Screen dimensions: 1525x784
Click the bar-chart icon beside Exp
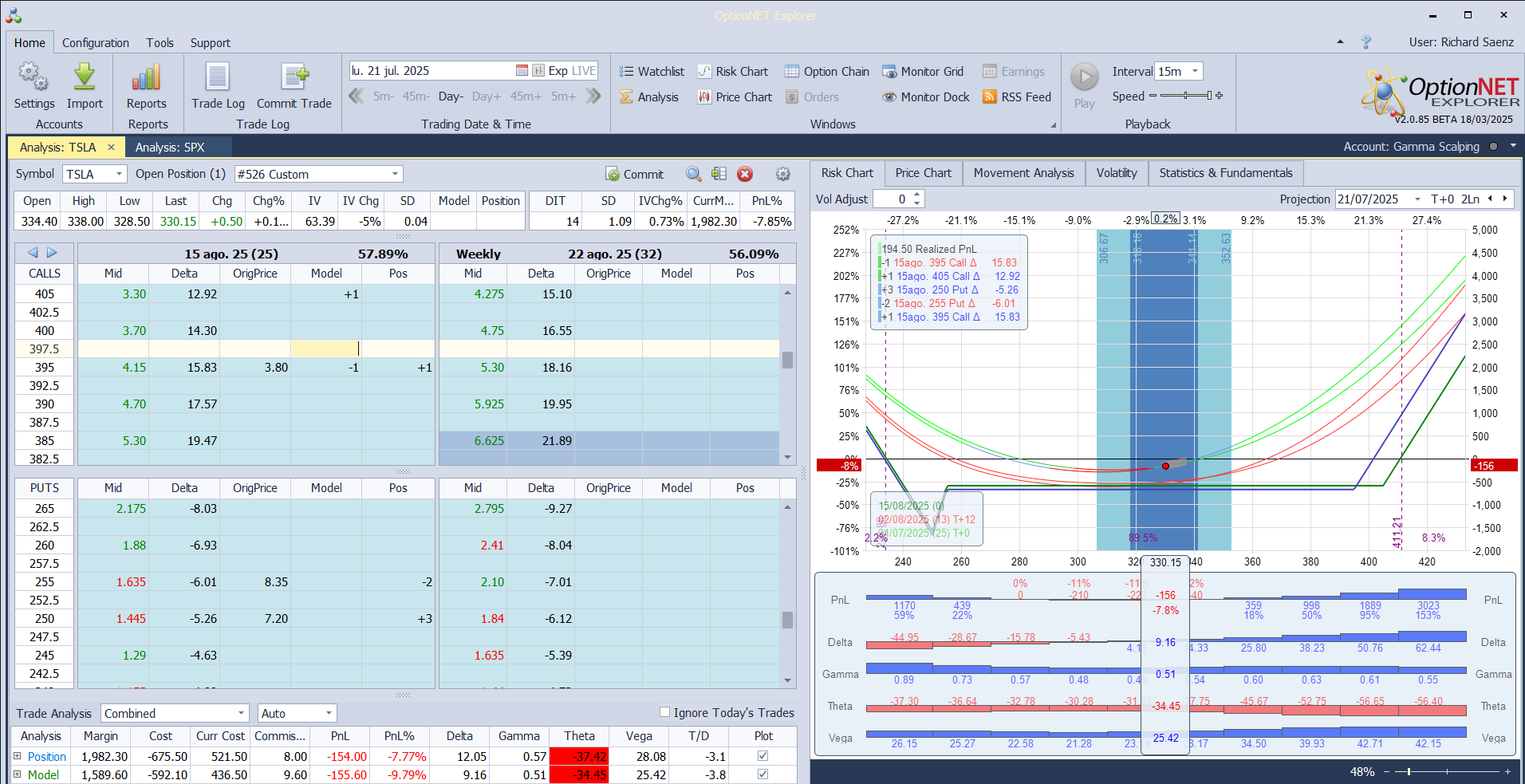(538, 71)
